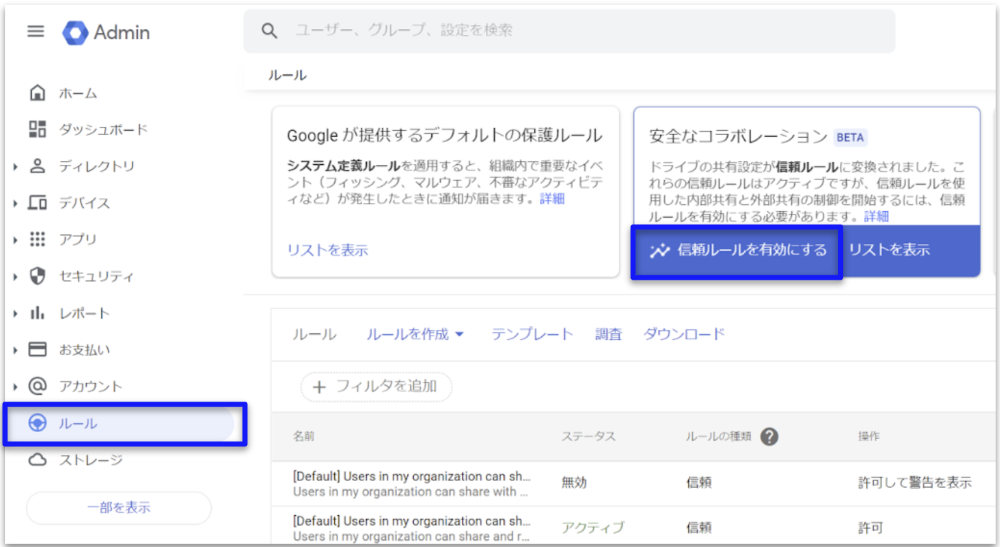Click 信頼ルールを有効にする button
Viewport: 1000px width, 547px height.
tap(737, 251)
